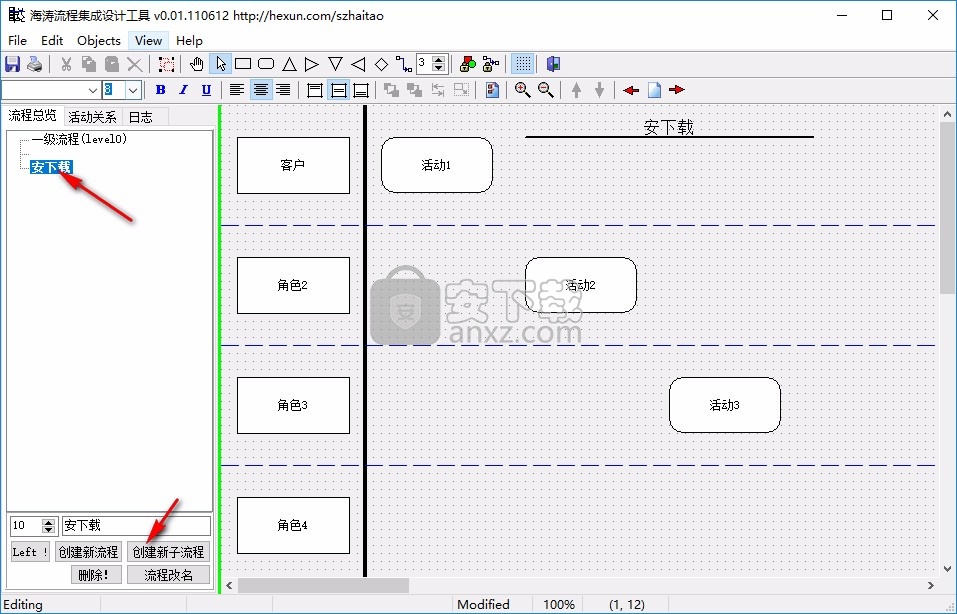Toggle the lock shapes padlock button
The width and height of the screenshot is (957, 614).
pos(468,64)
